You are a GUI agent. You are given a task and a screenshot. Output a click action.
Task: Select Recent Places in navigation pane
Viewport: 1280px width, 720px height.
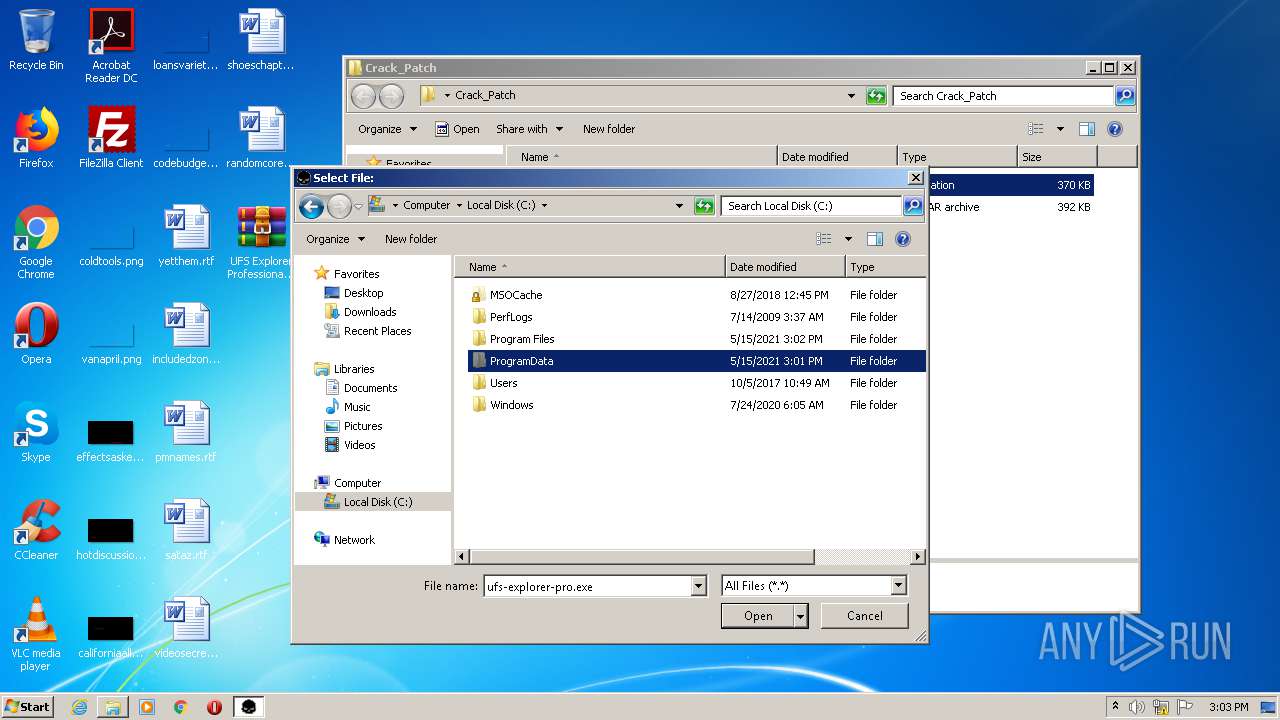click(377, 331)
